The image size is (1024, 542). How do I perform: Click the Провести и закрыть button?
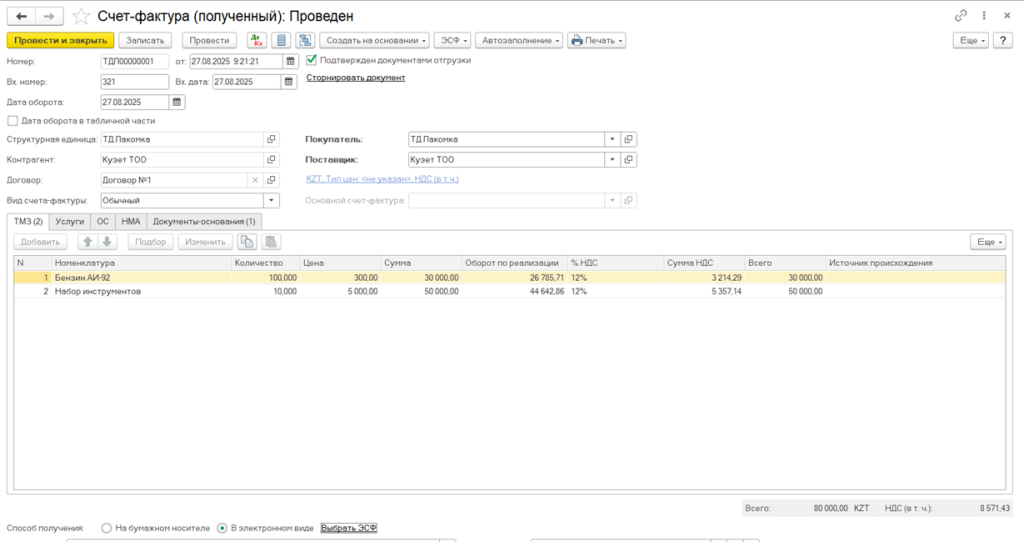coord(59,40)
